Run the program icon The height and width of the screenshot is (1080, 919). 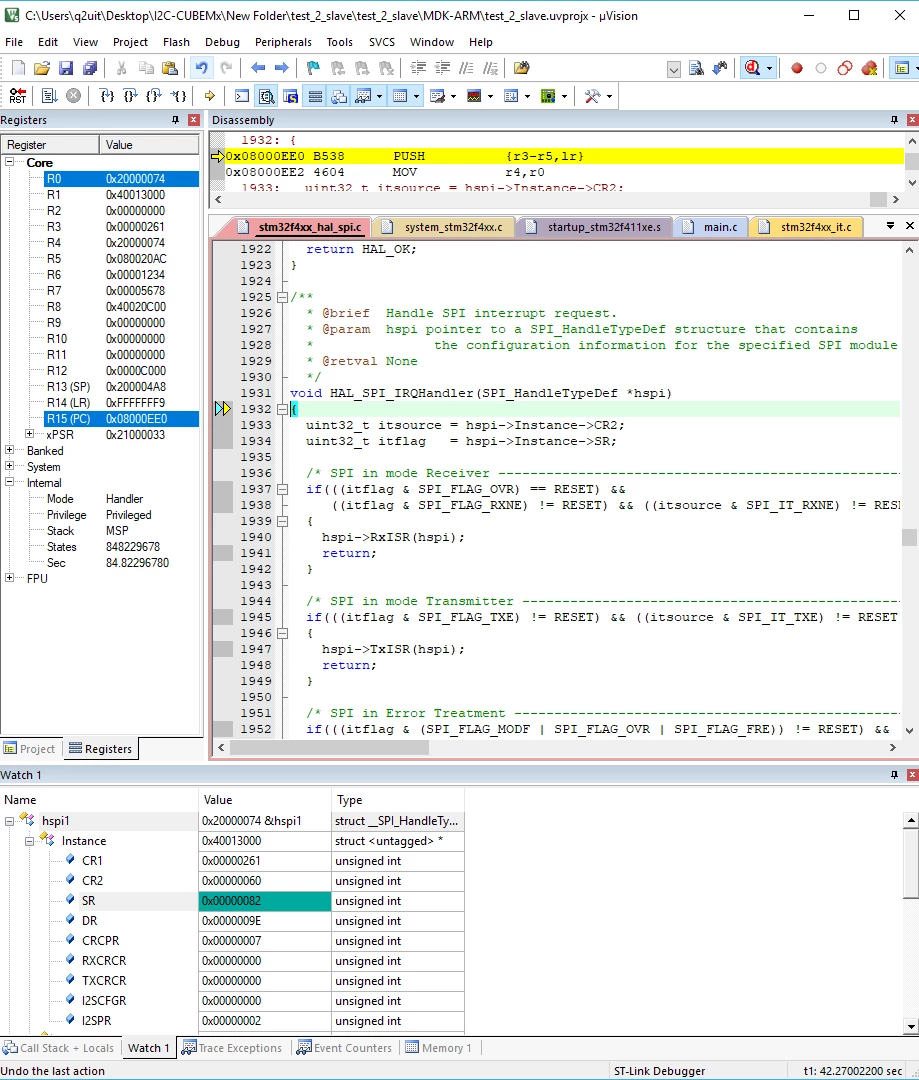point(50,96)
